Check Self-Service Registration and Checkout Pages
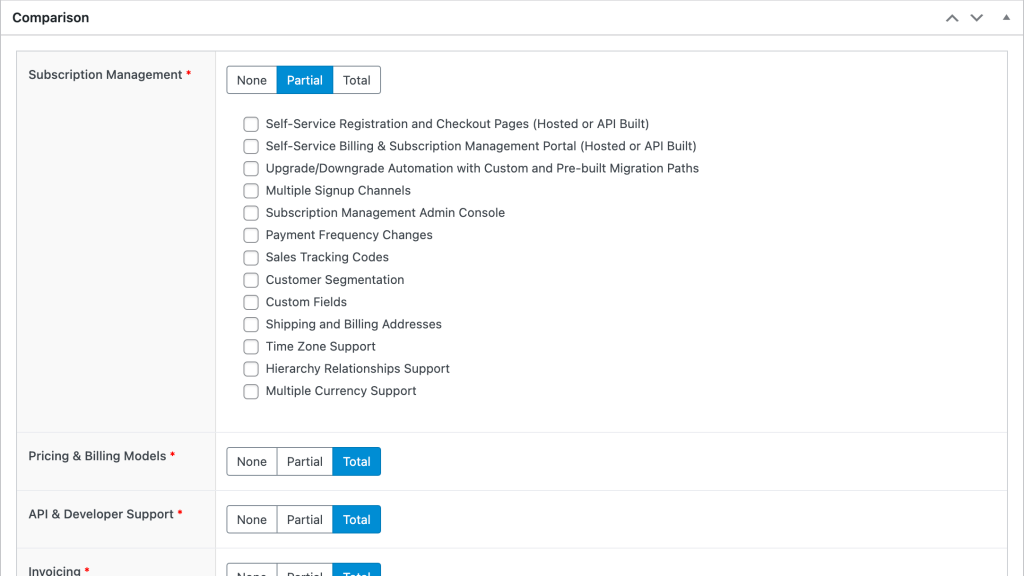Screen dimensions: 1024x576 click(251, 124)
